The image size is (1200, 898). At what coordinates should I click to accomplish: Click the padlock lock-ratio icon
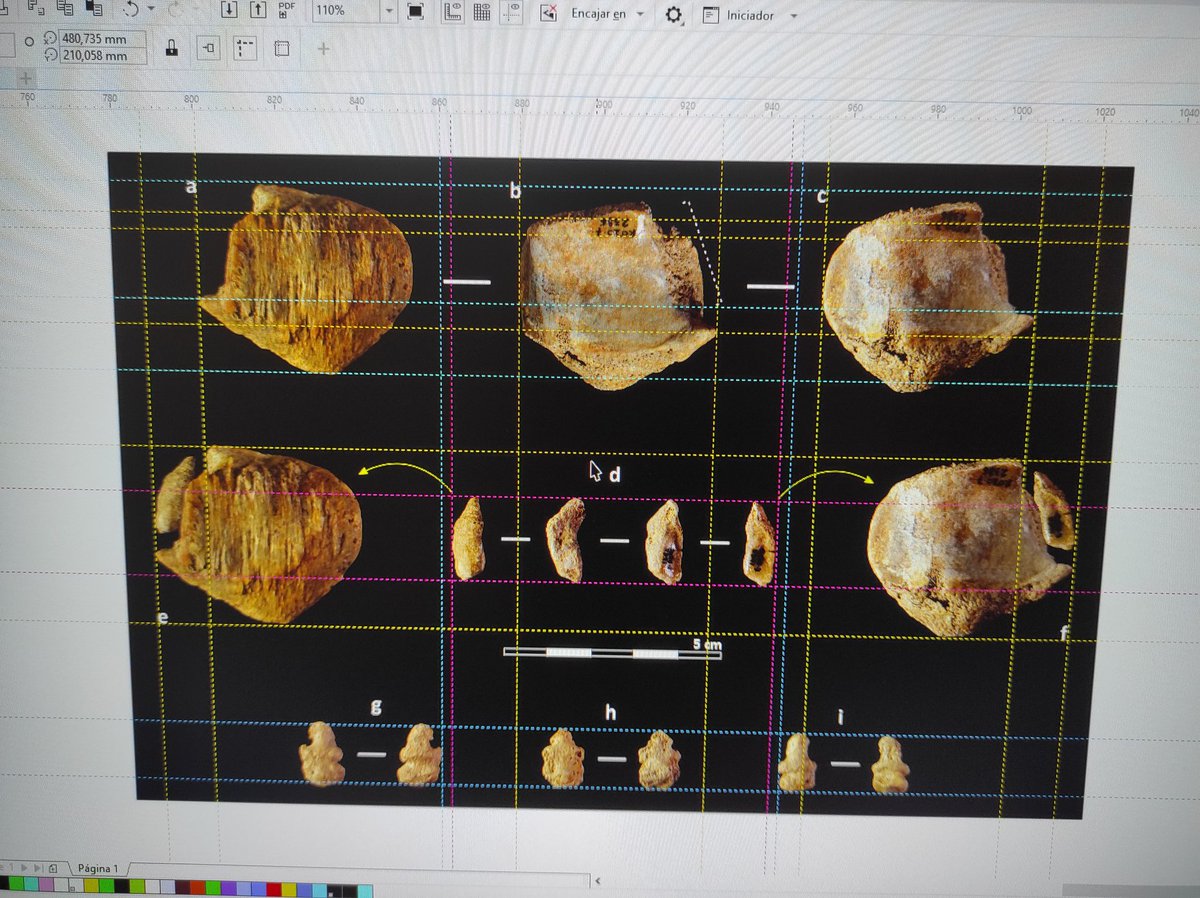[x=170, y=48]
